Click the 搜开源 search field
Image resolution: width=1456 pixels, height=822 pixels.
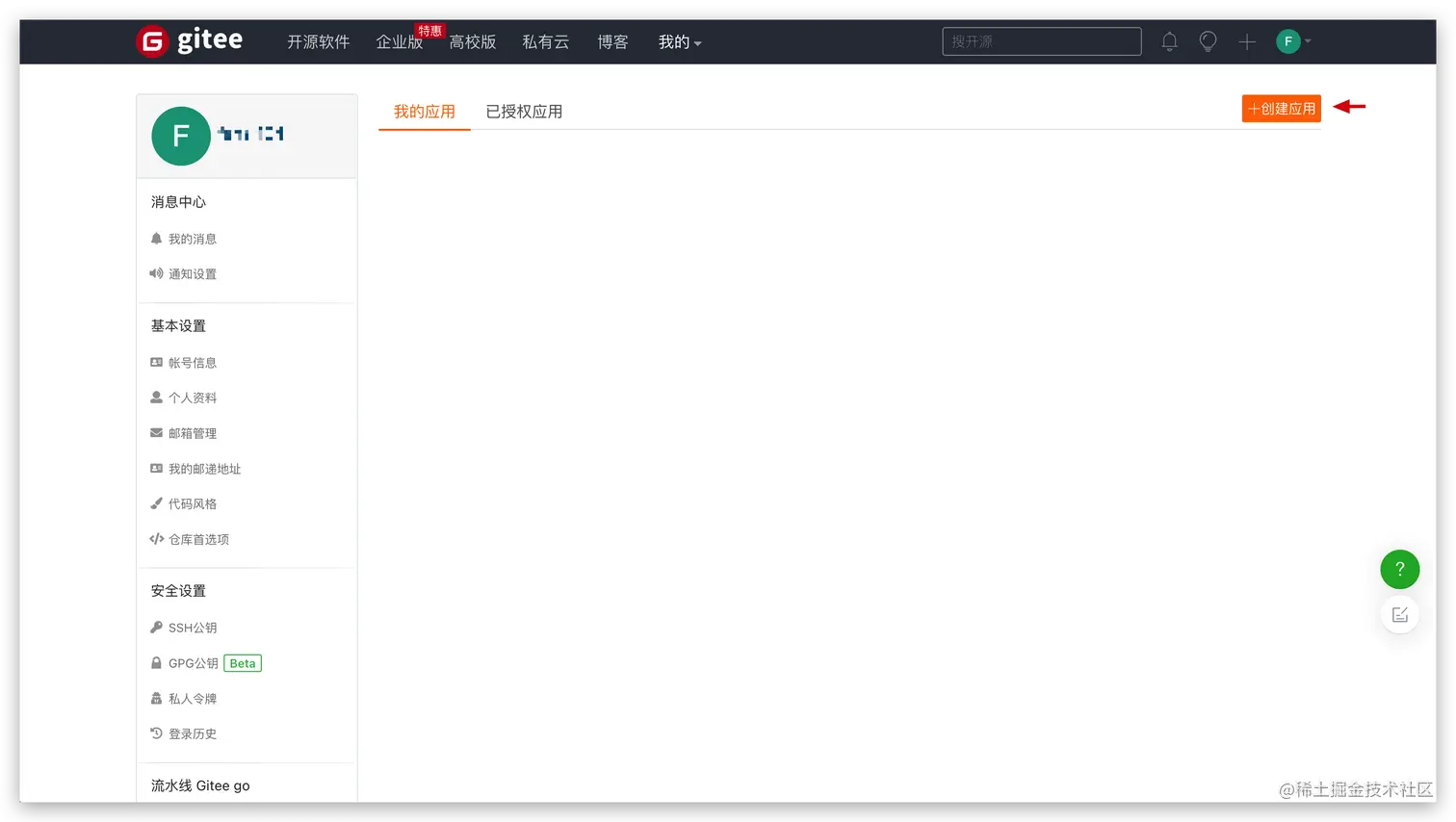[1042, 41]
